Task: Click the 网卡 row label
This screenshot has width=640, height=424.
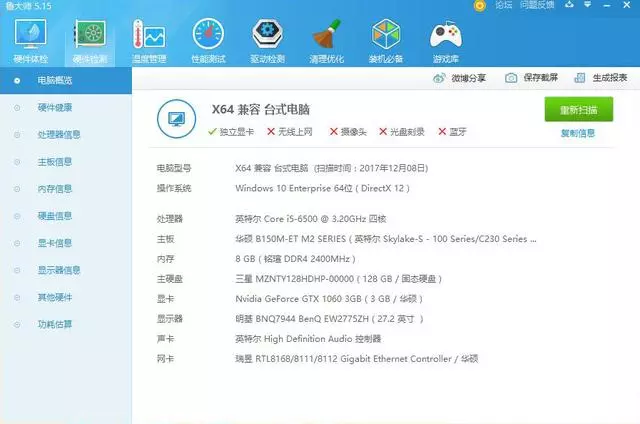Action: [x=165, y=359]
